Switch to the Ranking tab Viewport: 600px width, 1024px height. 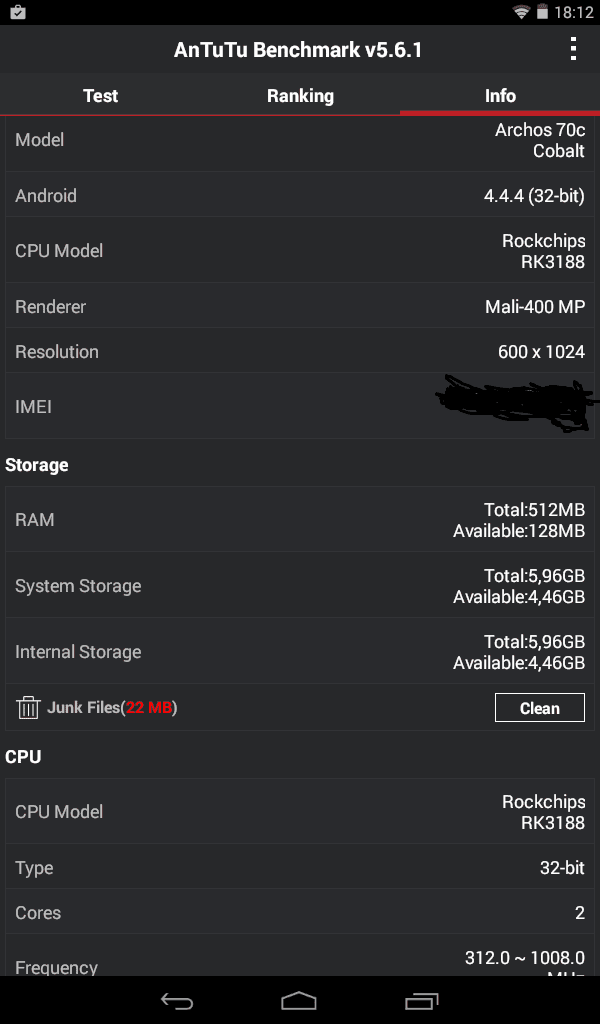pyautogui.click(x=300, y=96)
